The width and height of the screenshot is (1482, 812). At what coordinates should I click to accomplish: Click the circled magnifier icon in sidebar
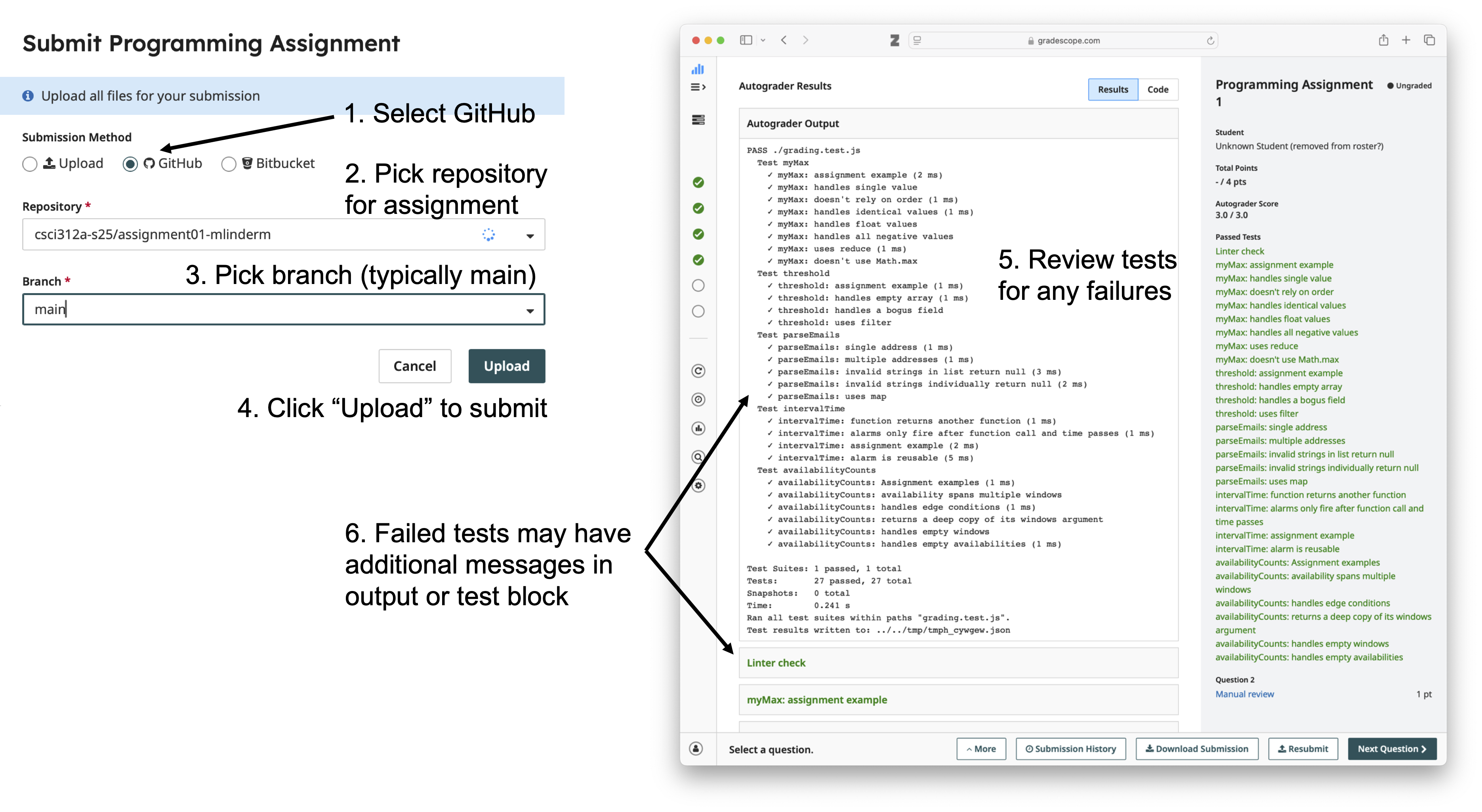698,457
